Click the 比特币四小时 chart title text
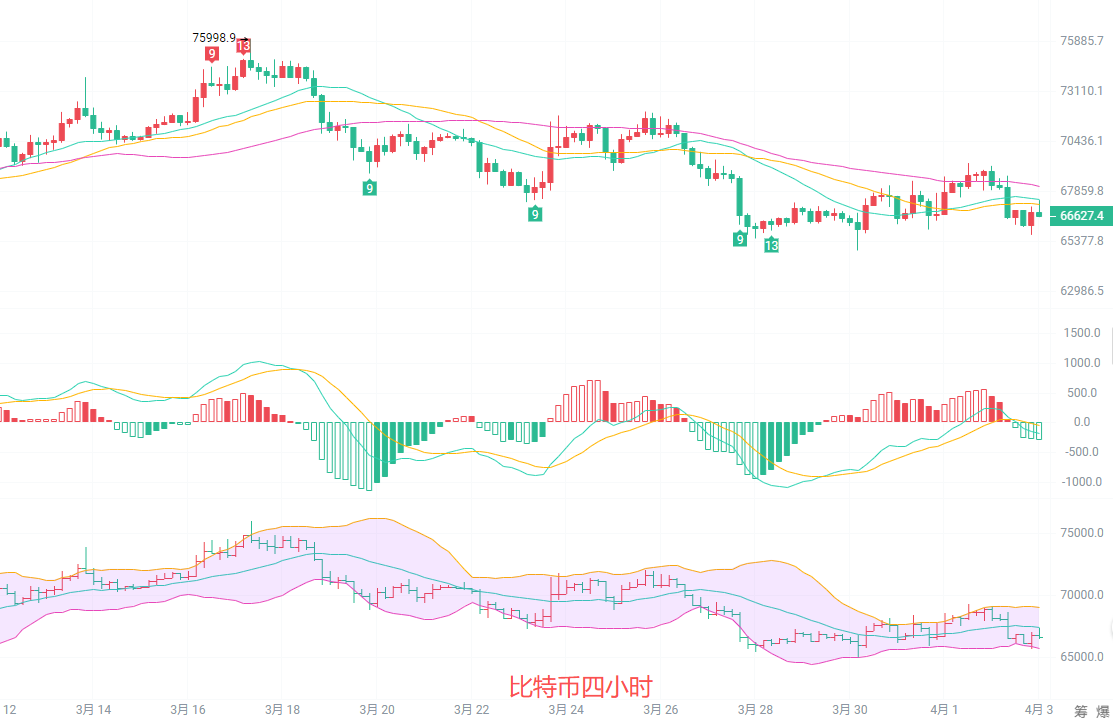 click(580, 687)
